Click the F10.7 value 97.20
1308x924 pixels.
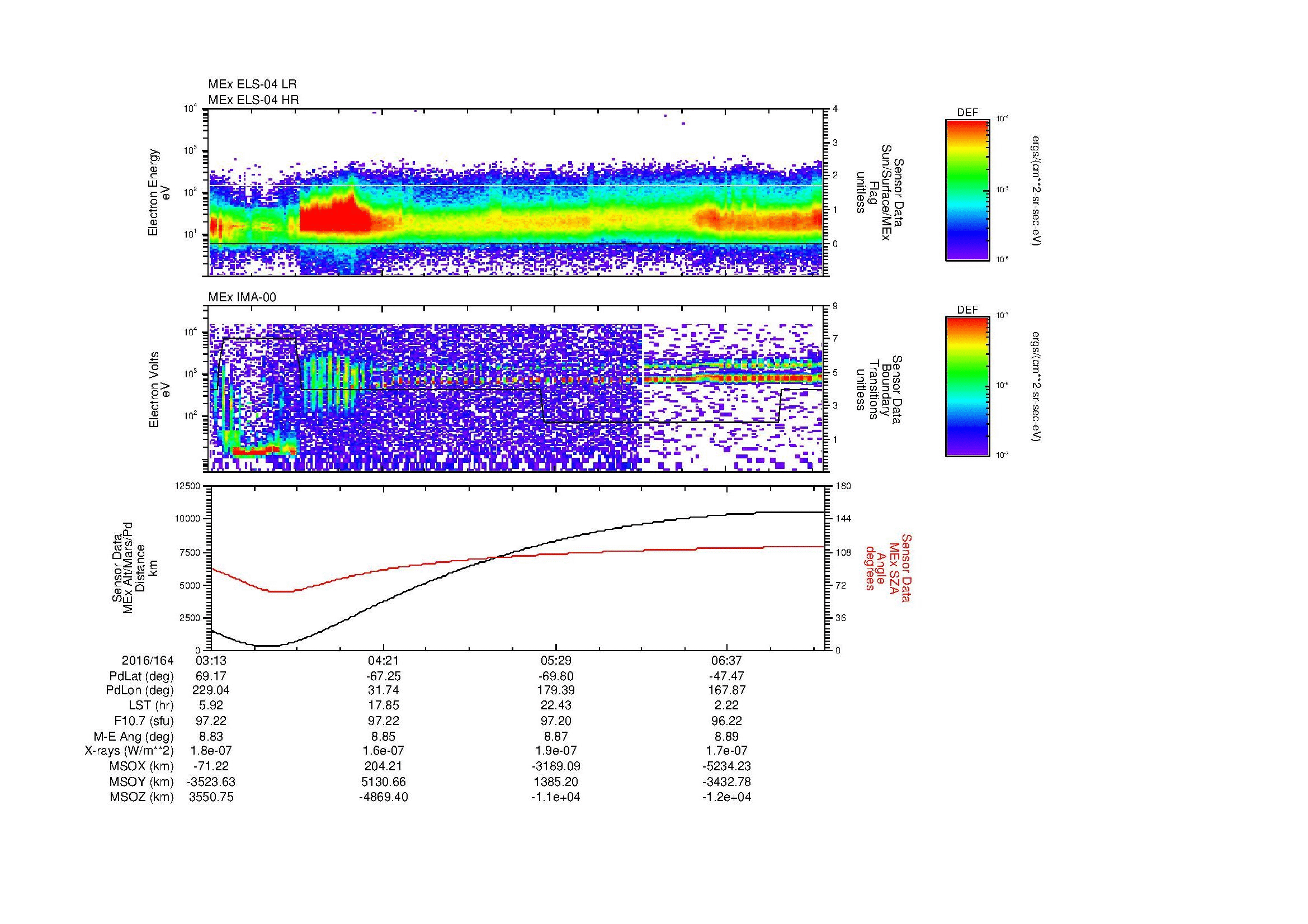coord(555,721)
